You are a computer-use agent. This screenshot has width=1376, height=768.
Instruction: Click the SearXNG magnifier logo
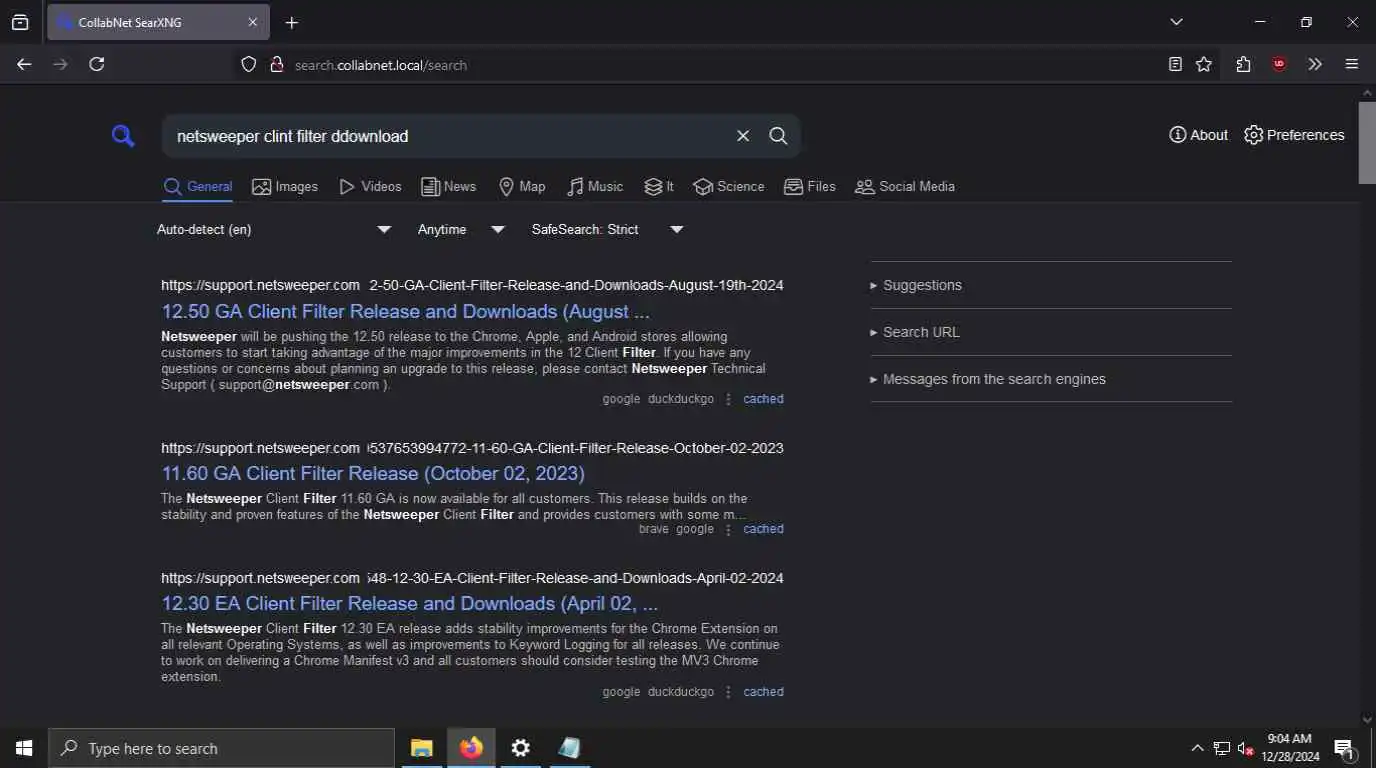coord(123,136)
